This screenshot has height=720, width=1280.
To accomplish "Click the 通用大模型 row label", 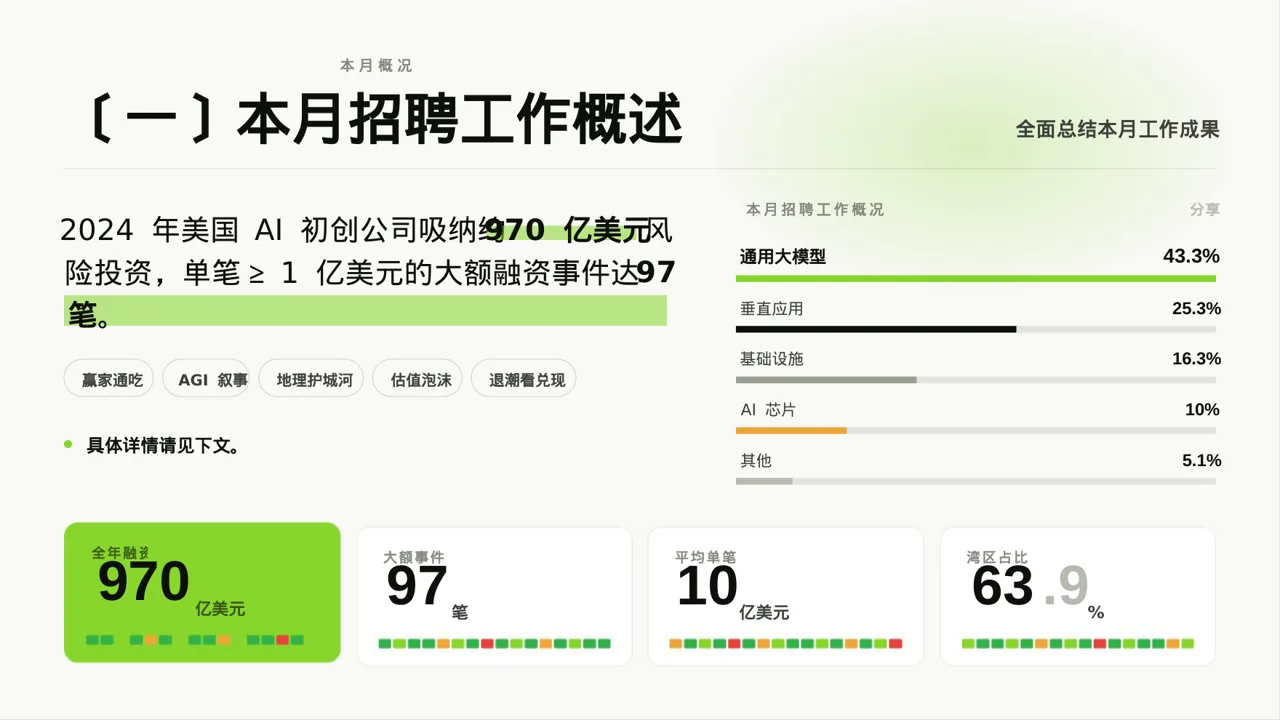I will coord(783,257).
